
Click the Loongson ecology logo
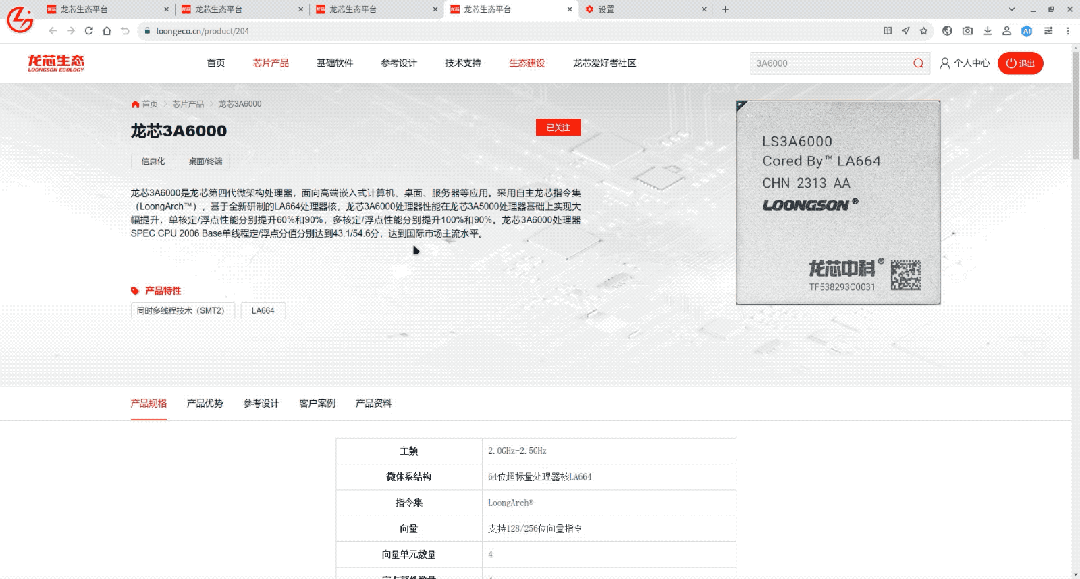click(x=56, y=63)
